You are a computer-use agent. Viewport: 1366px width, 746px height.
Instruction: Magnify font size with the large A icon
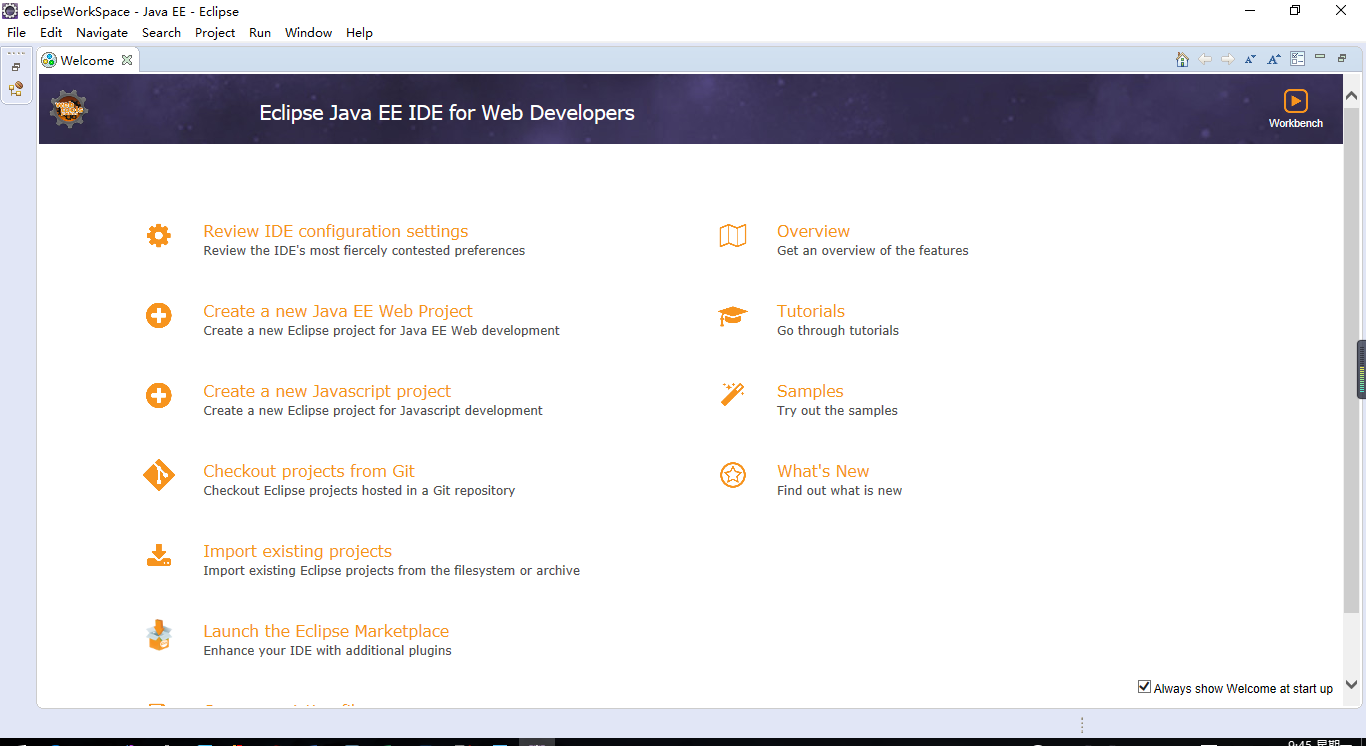click(x=1274, y=59)
